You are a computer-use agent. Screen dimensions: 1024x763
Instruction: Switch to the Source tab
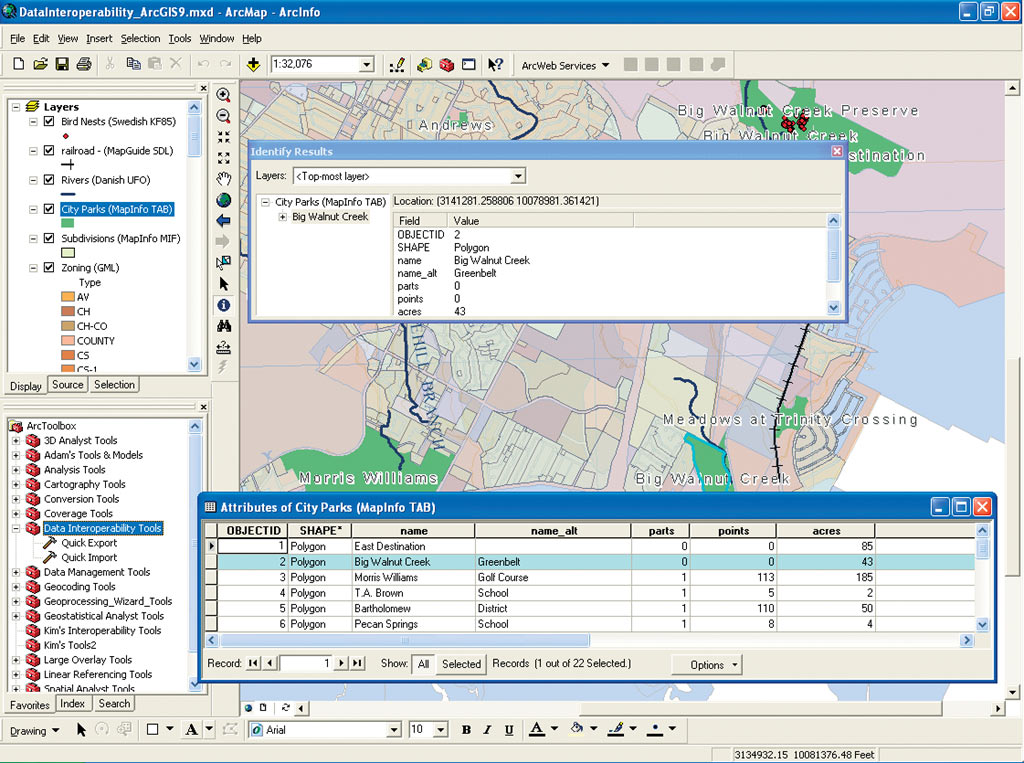68,385
